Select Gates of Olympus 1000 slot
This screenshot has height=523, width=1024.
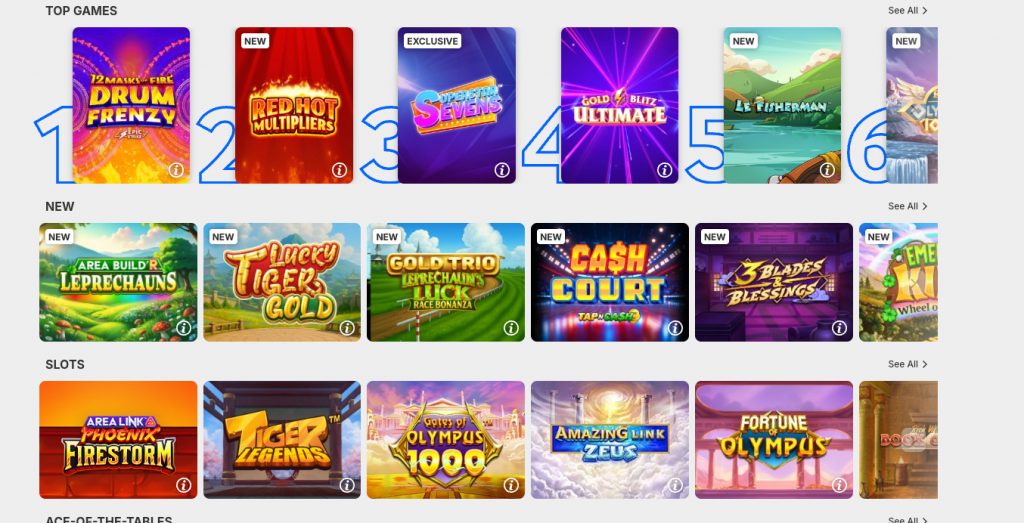click(x=445, y=440)
